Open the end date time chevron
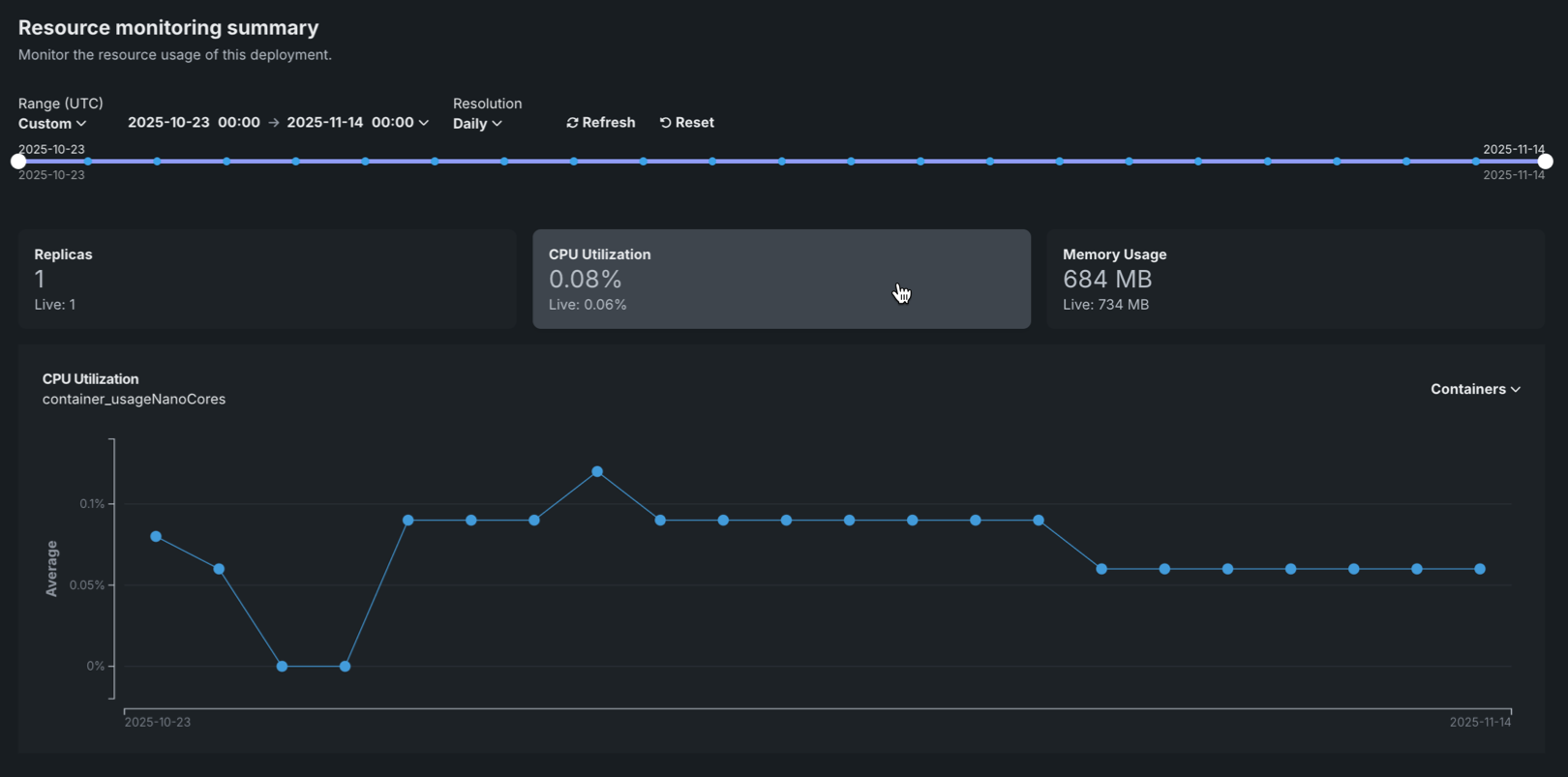Viewport: 1568px width, 777px height. point(424,123)
